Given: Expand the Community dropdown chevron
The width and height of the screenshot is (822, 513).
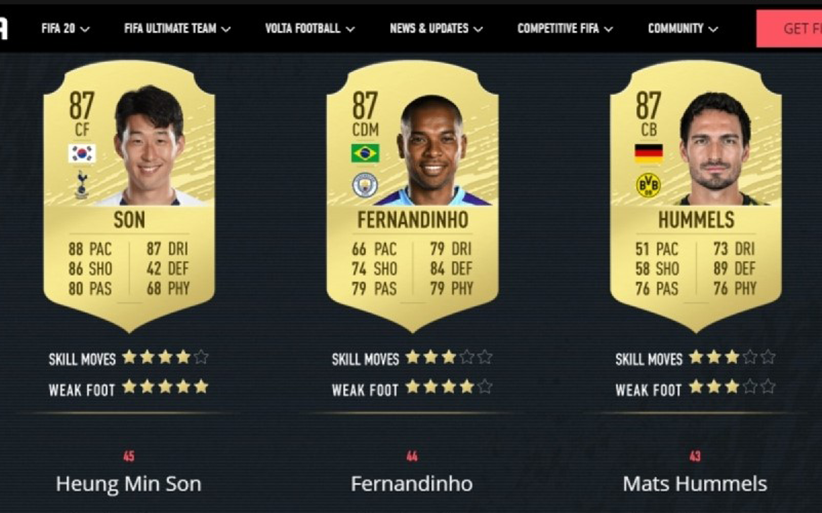Looking at the screenshot, I should (x=712, y=29).
